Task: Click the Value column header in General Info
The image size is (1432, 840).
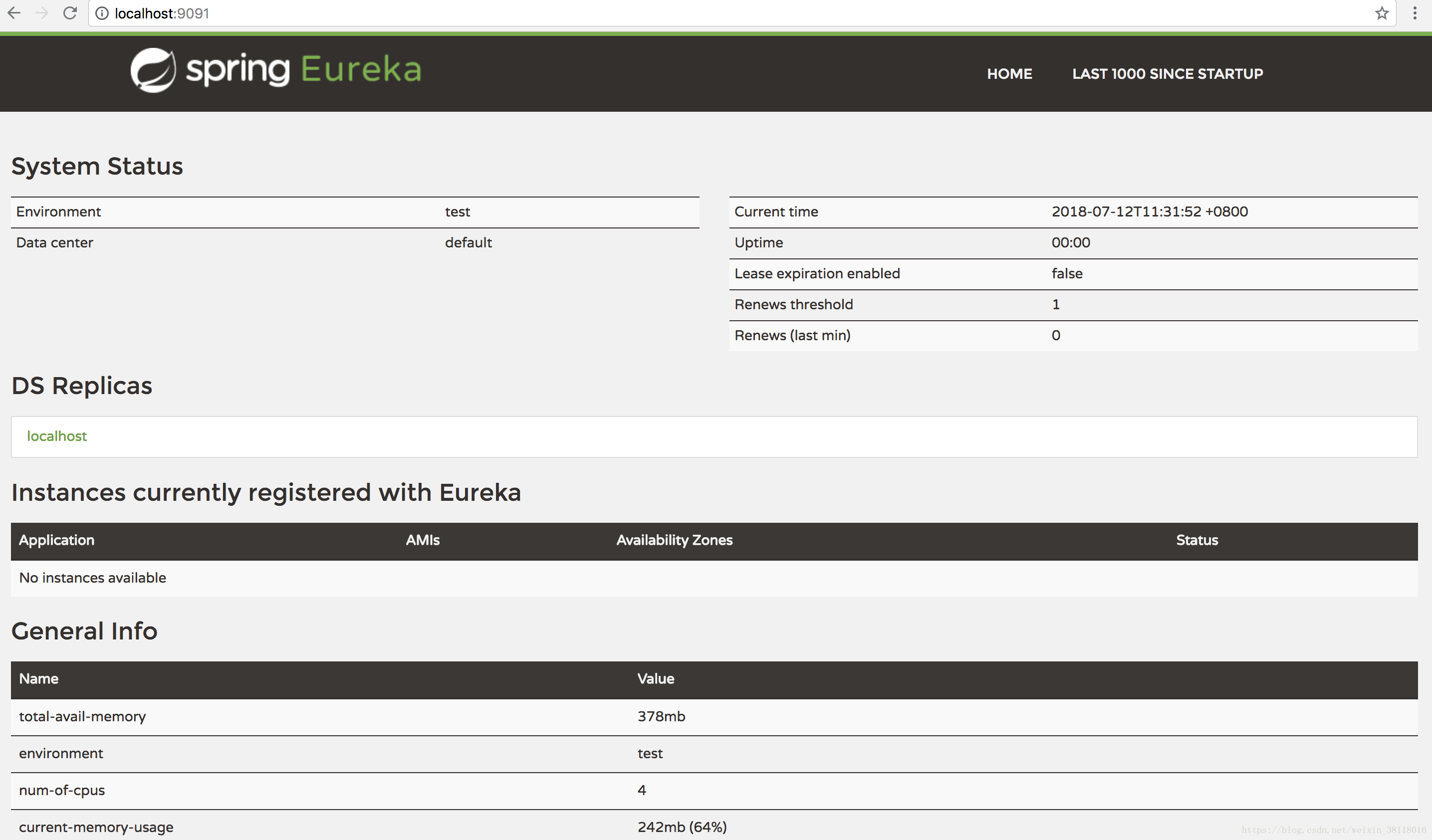Action: tap(655, 679)
